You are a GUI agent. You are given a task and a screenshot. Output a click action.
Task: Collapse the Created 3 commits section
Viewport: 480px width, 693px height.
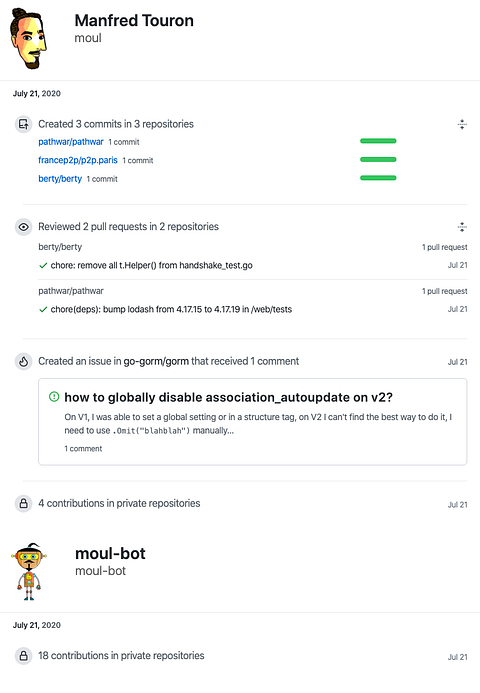tap(462, 124)
